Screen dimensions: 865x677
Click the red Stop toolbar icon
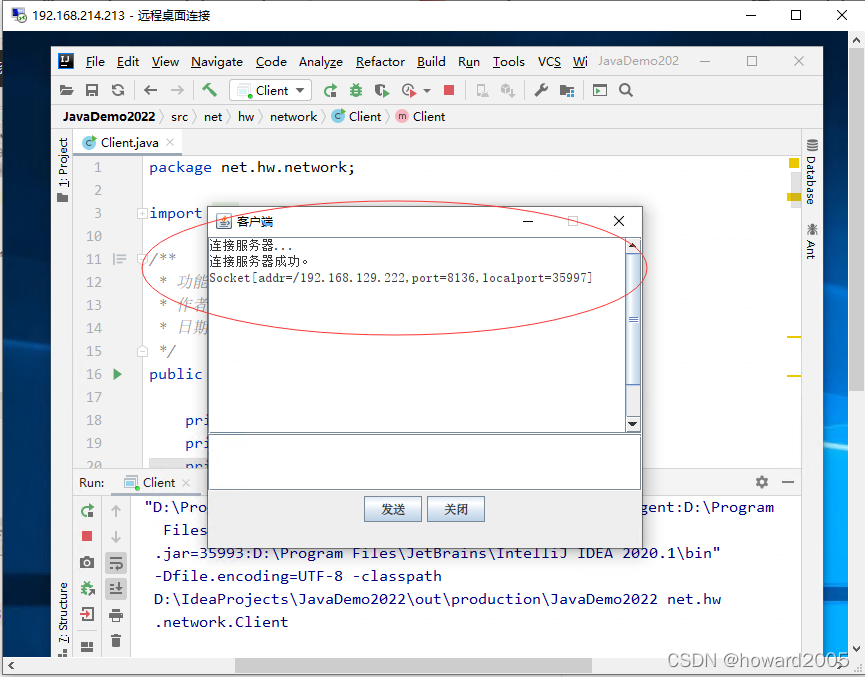[449, 90]
